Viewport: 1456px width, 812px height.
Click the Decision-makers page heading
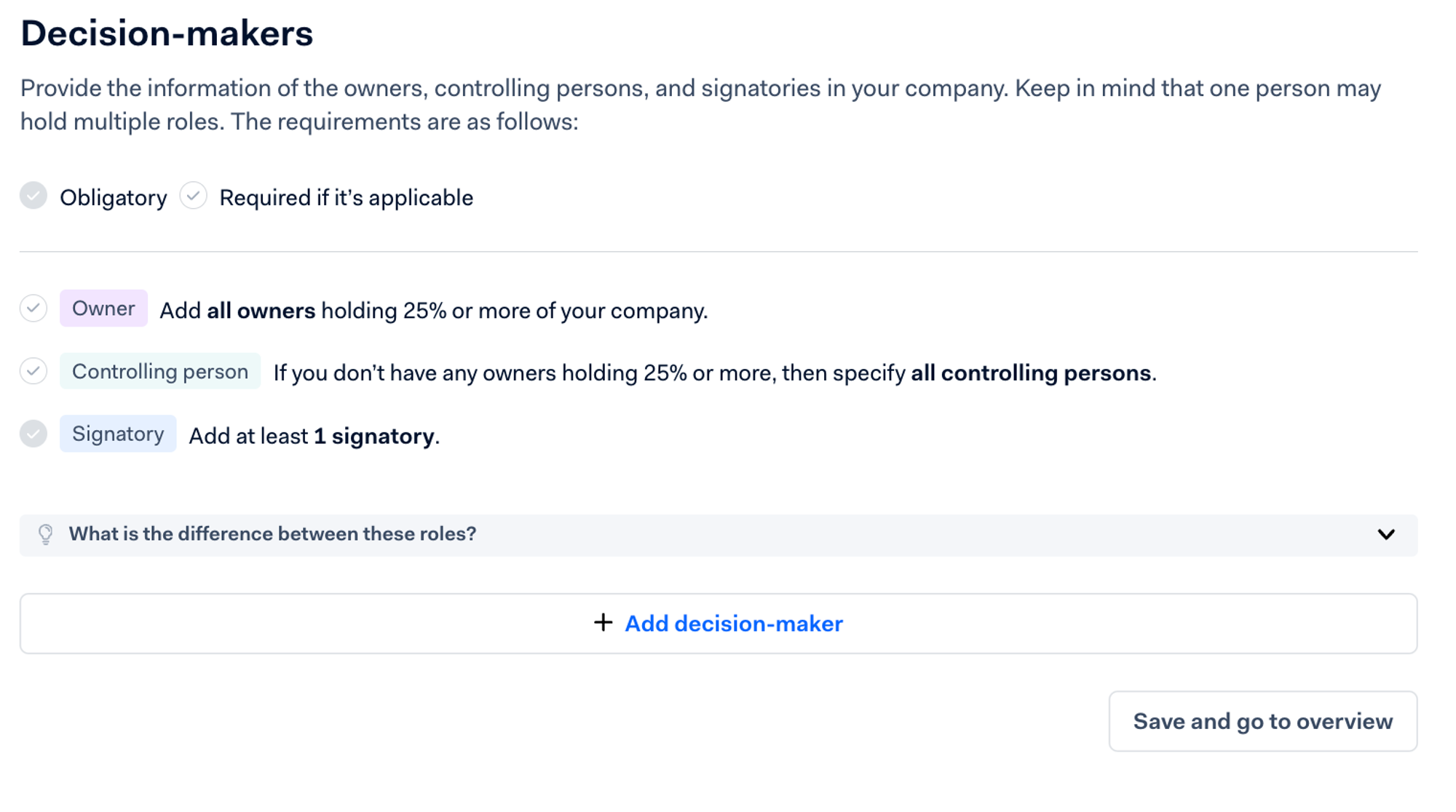(x=167, y=33)
